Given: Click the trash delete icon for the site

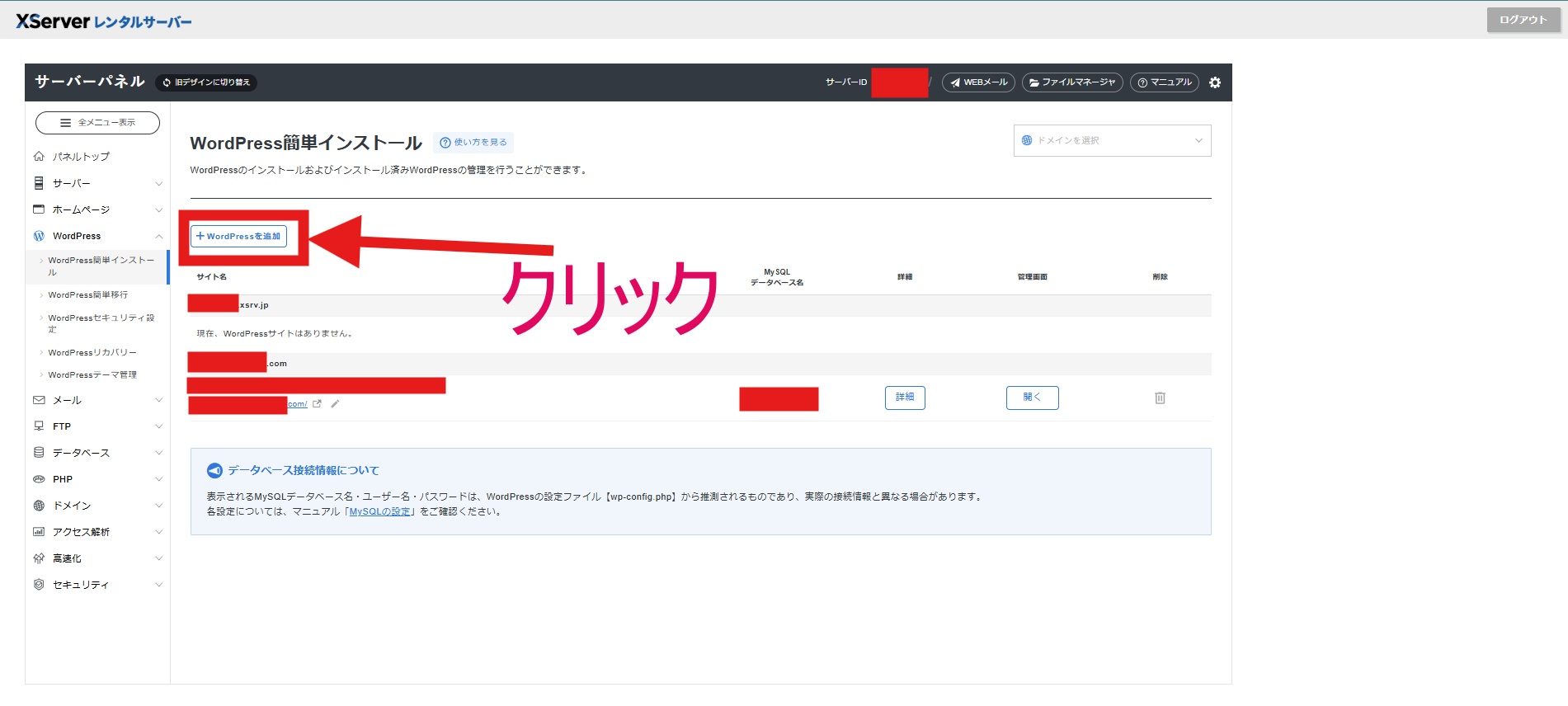Looking at the screenshot, I should point(1160,398).
